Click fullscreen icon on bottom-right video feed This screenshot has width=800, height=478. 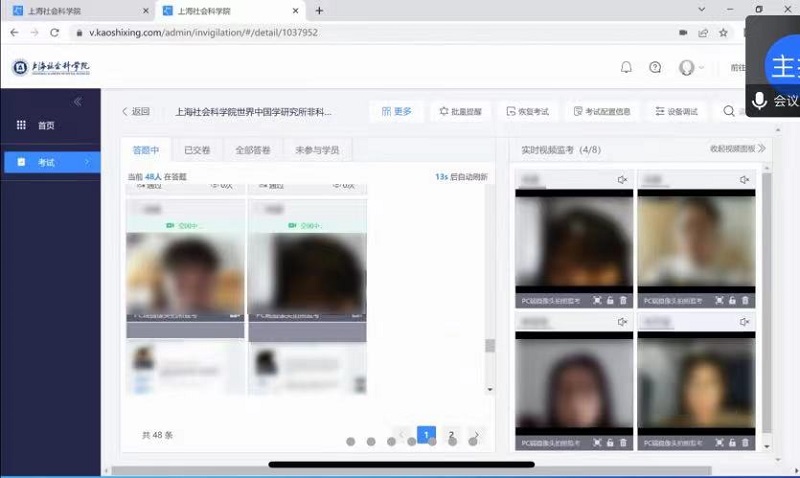pos(719,442)
